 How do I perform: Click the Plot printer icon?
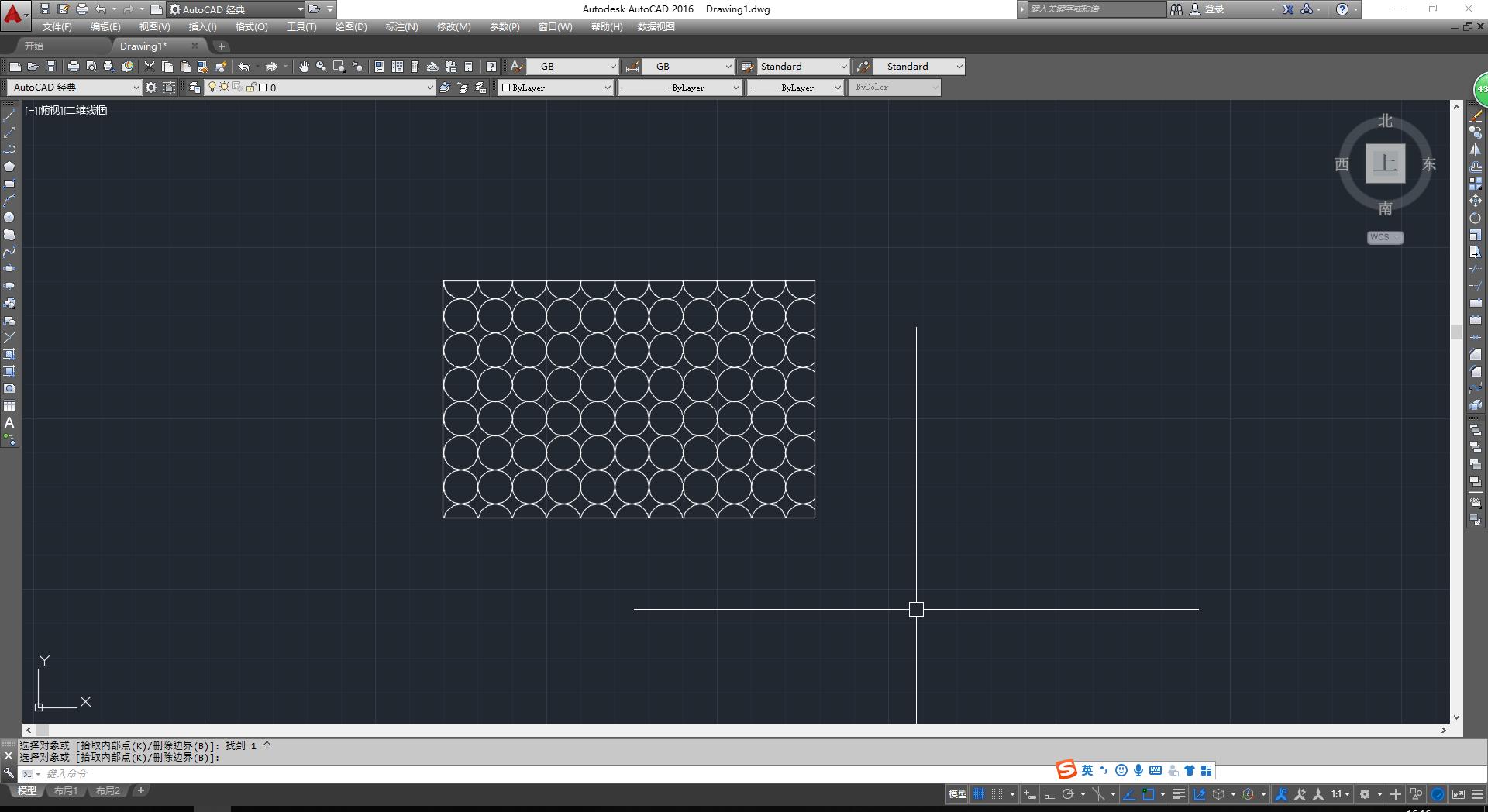click(x=74, y=67)
